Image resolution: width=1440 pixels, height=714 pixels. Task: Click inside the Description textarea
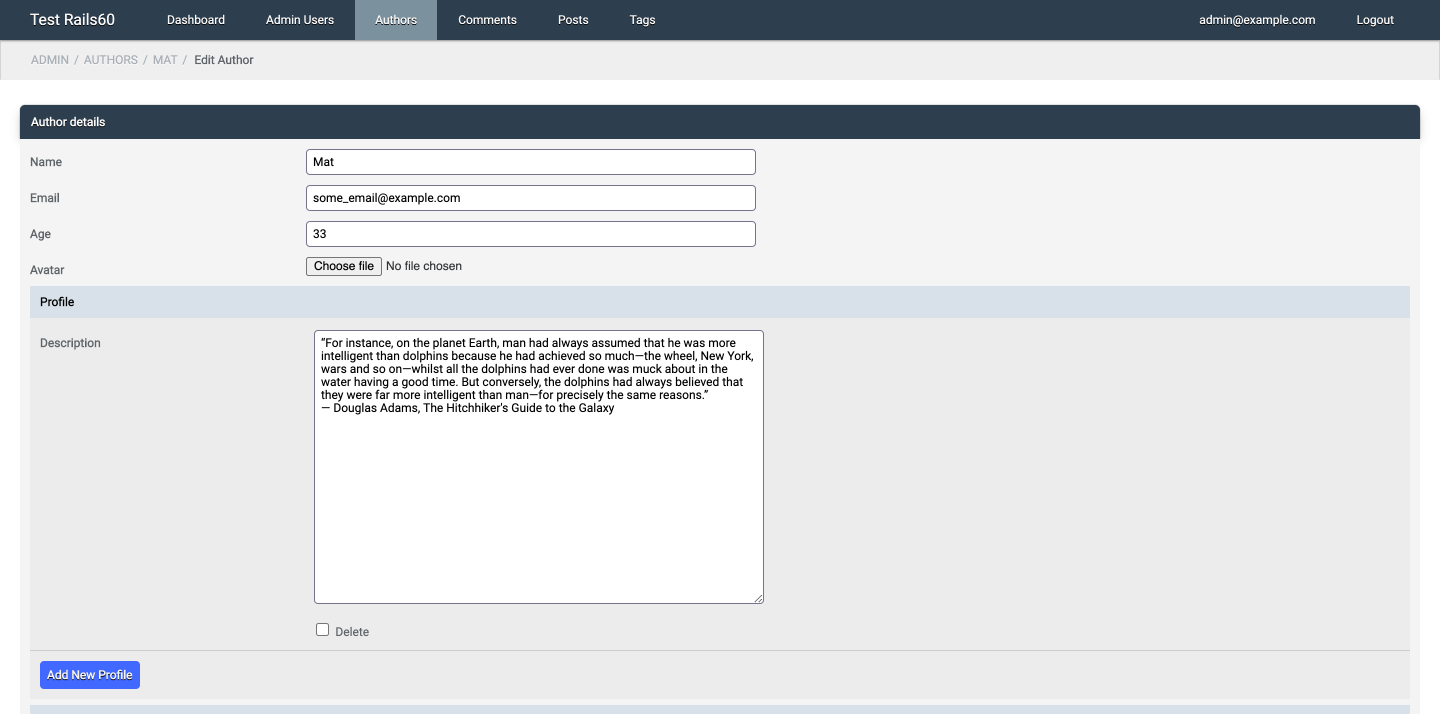pos(539,467)
